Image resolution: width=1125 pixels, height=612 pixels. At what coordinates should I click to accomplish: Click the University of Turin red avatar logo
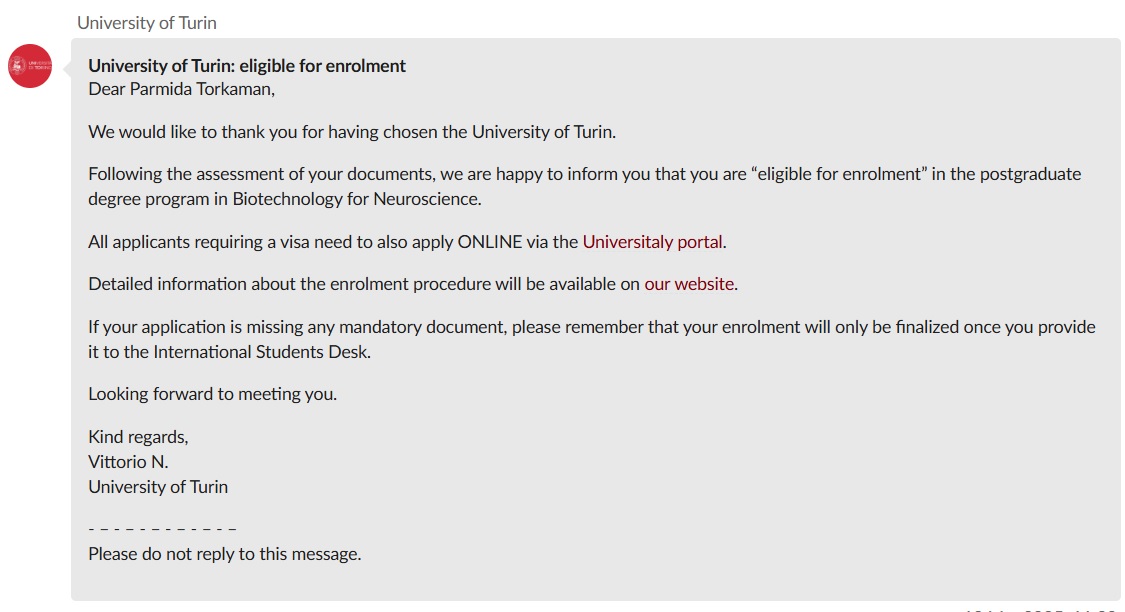pos(30,66)
